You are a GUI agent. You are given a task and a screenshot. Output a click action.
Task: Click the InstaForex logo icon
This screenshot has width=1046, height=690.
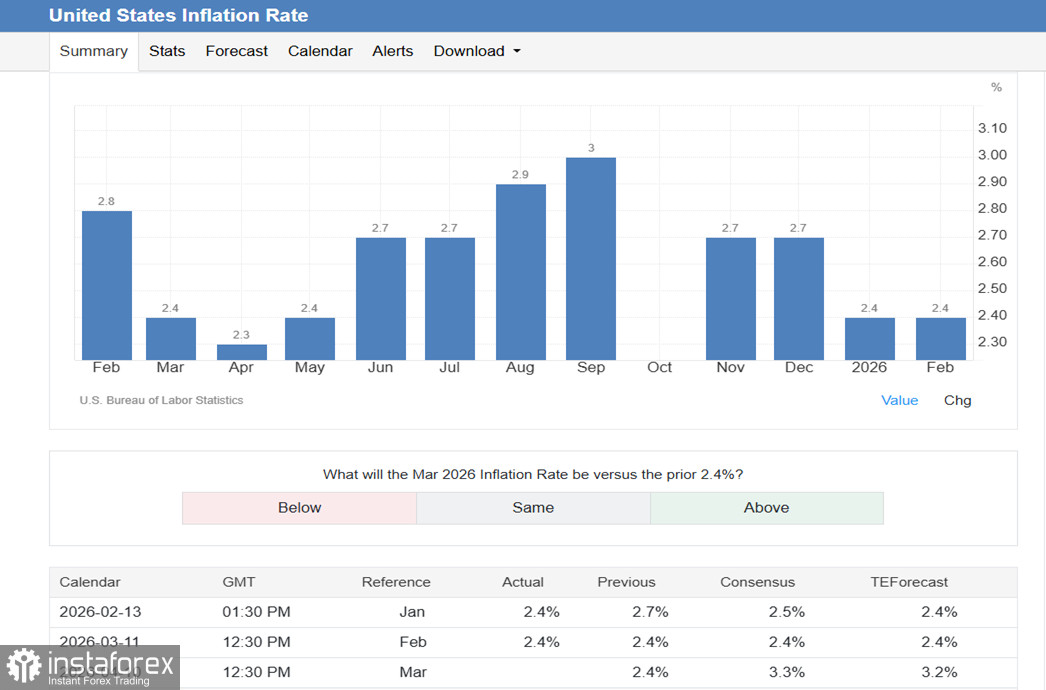pos(22,666)
